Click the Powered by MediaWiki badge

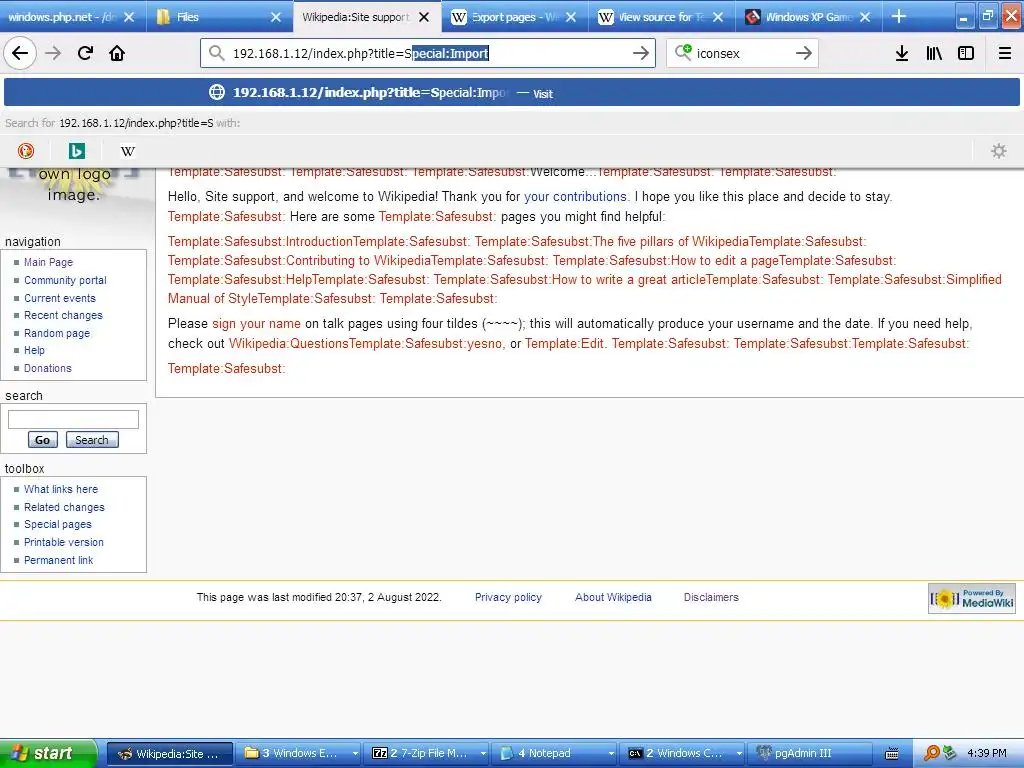click(x=972, y=598)
